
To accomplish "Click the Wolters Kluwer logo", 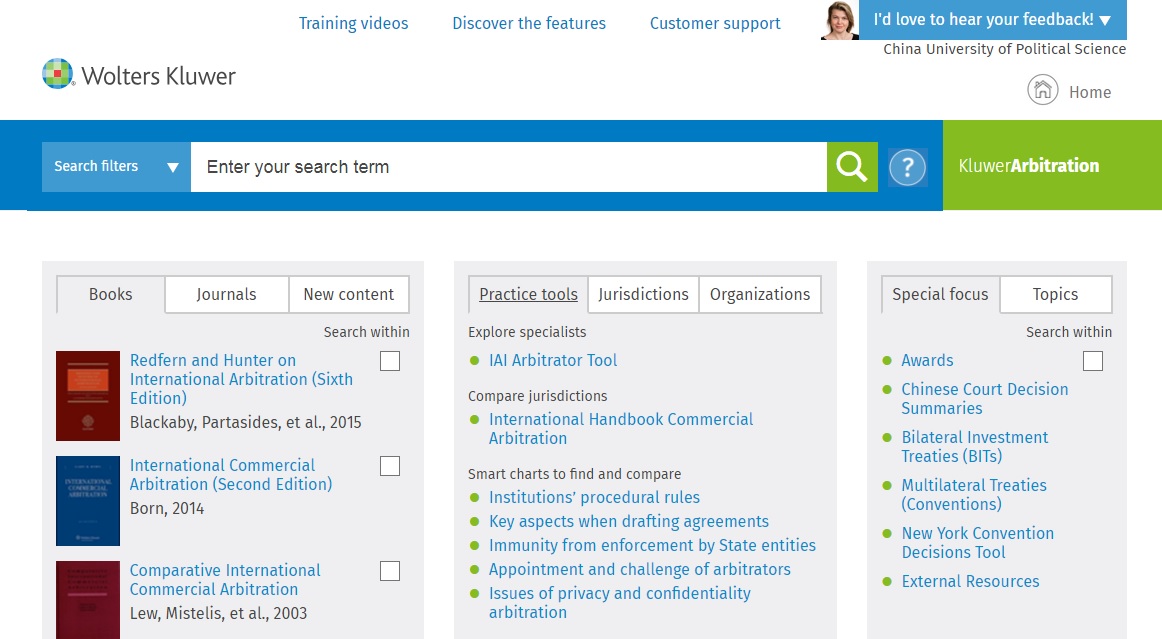I will (x=139, y=75).
